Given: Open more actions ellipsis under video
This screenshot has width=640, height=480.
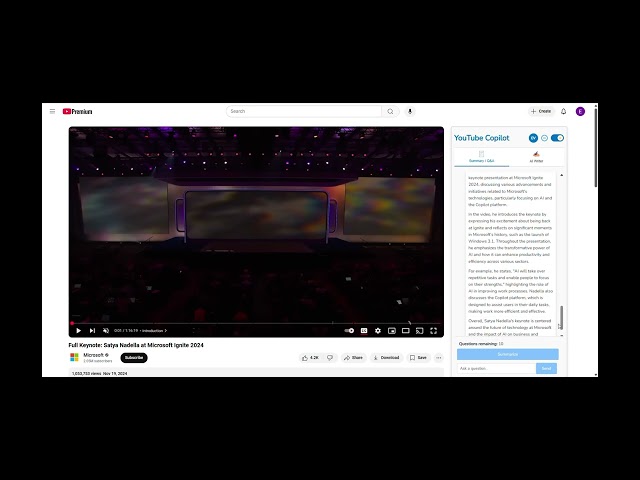Looking at the screenshot, I should (x=439, y=358).
